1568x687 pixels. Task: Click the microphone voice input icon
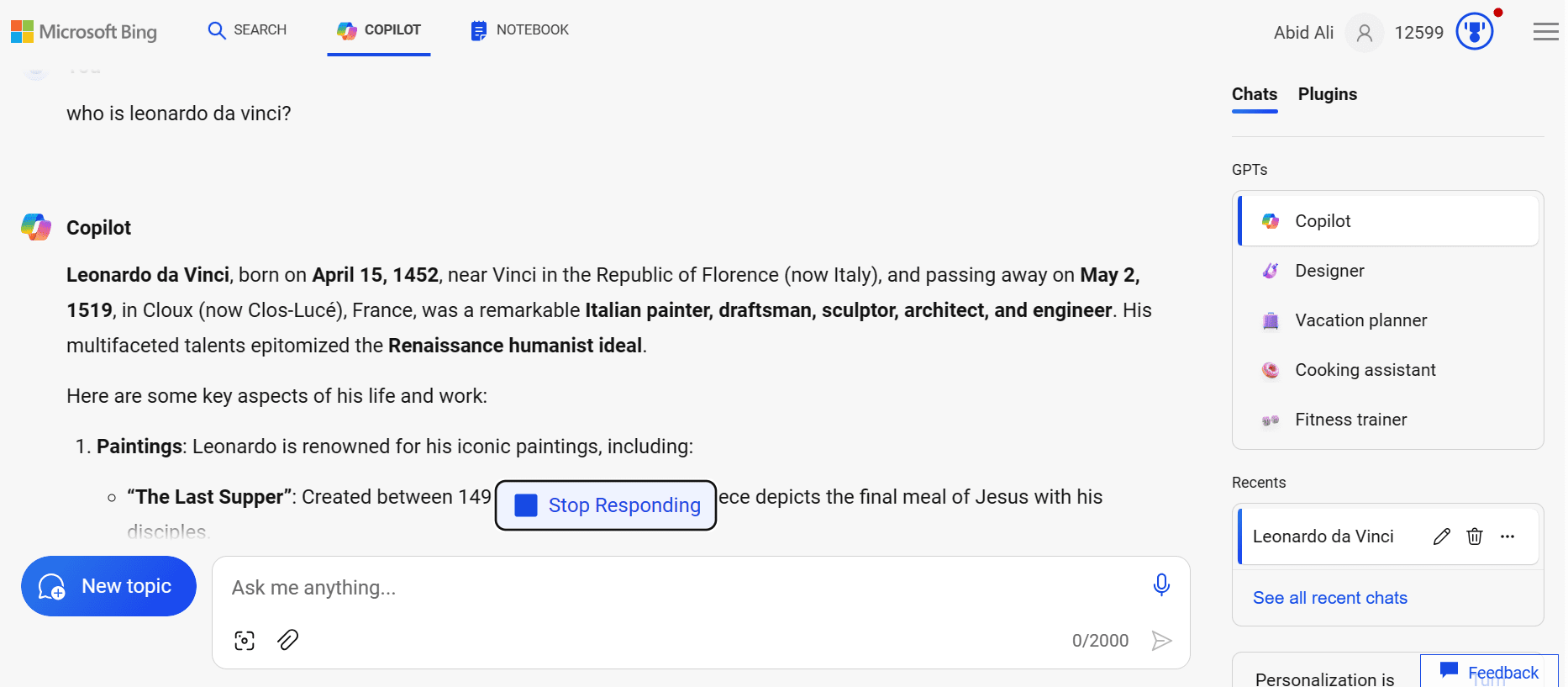1161,584
